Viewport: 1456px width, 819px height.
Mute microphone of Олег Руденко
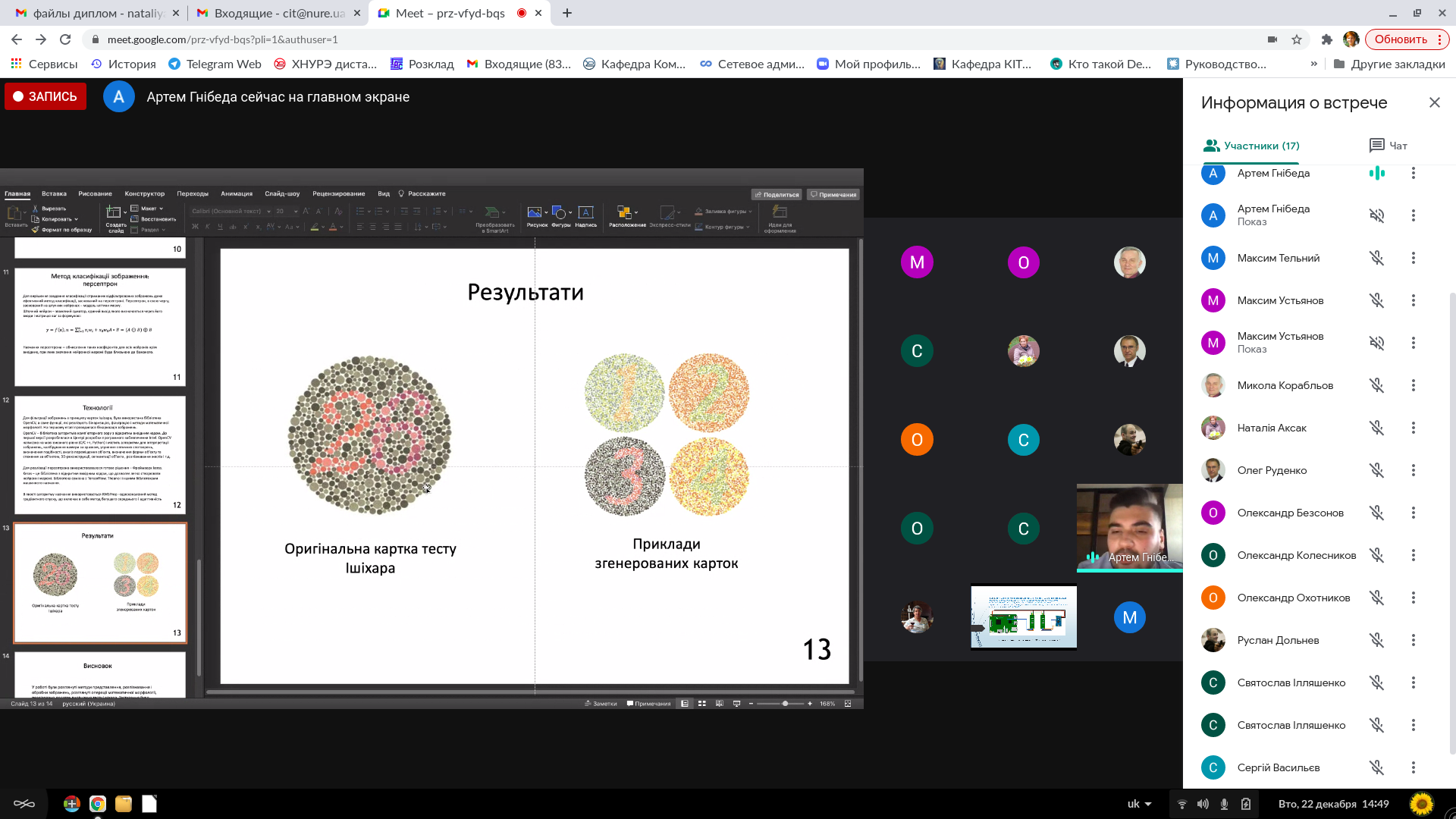point(1376,470)
